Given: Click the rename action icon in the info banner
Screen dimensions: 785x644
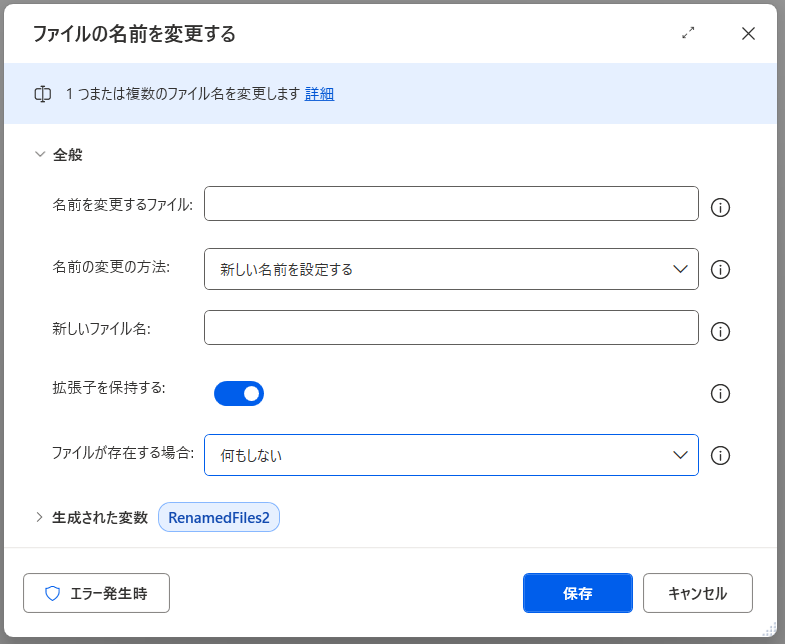Looking at the screenshot, I should click(43, 94).
